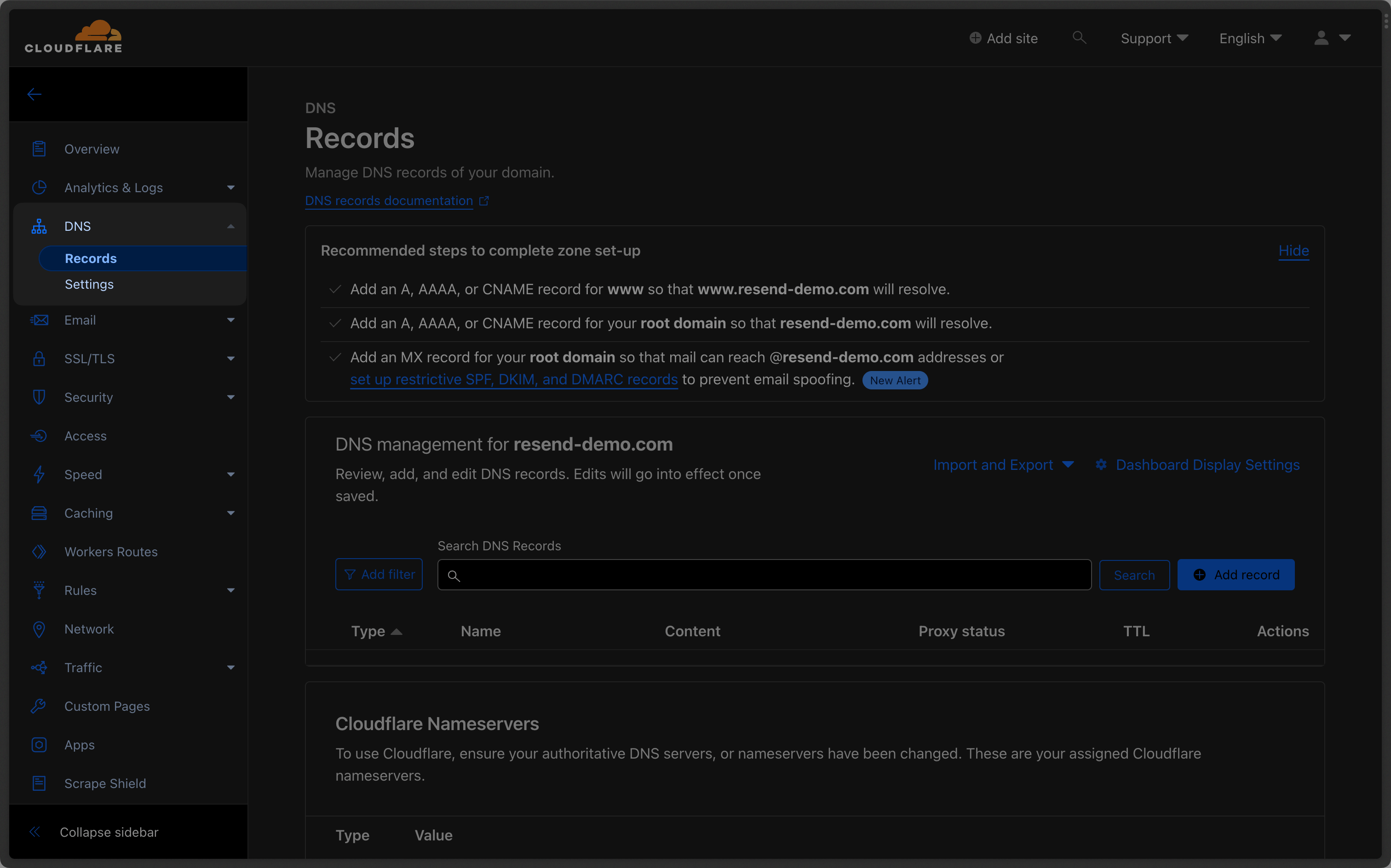The height and width of the screenshot is (868, 1391).
Task: Open the Overview page
Action: tap(92, 148)
